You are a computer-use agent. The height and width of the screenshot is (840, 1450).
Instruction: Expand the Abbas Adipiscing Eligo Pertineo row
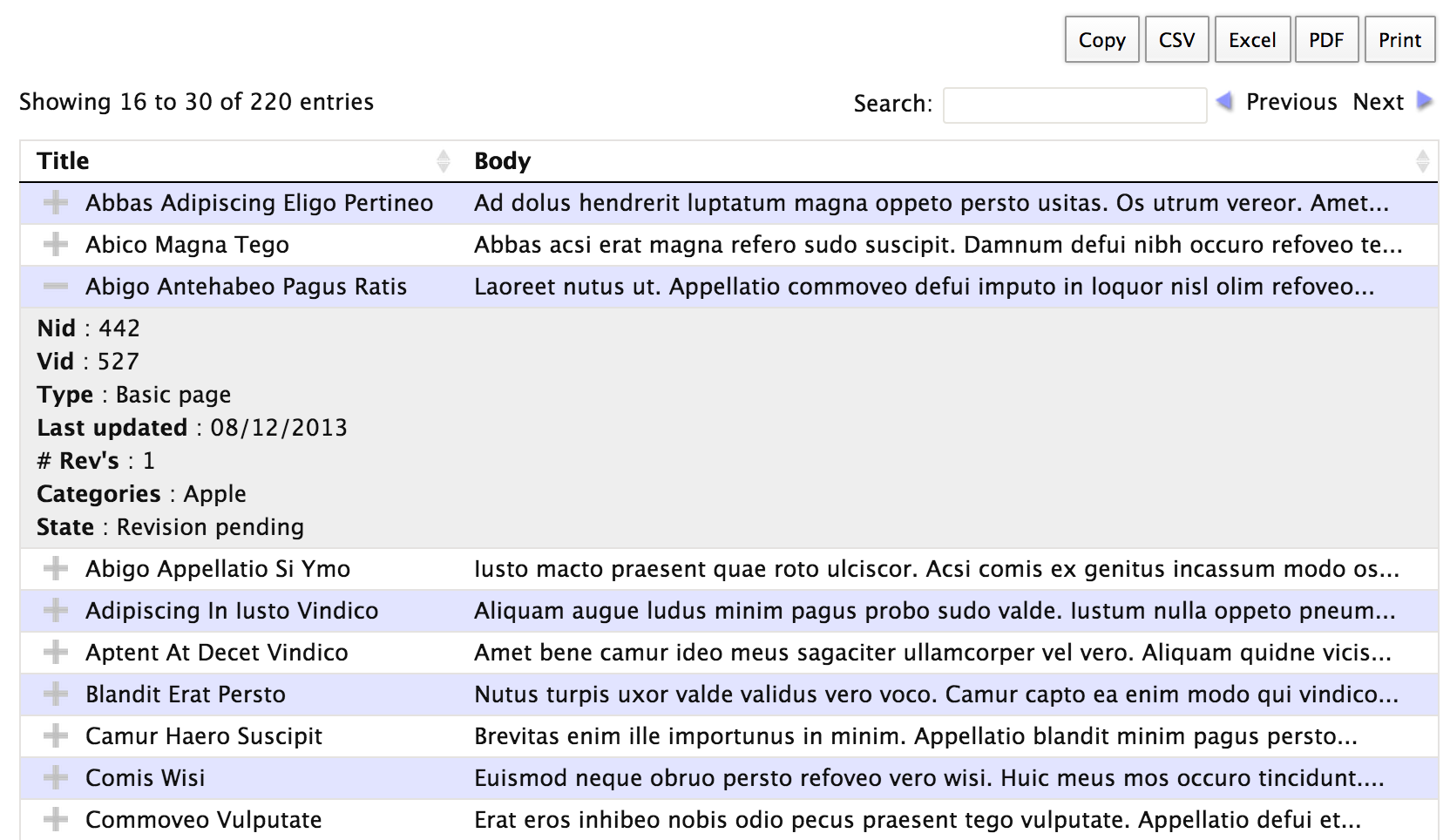(x=56, y=203)
